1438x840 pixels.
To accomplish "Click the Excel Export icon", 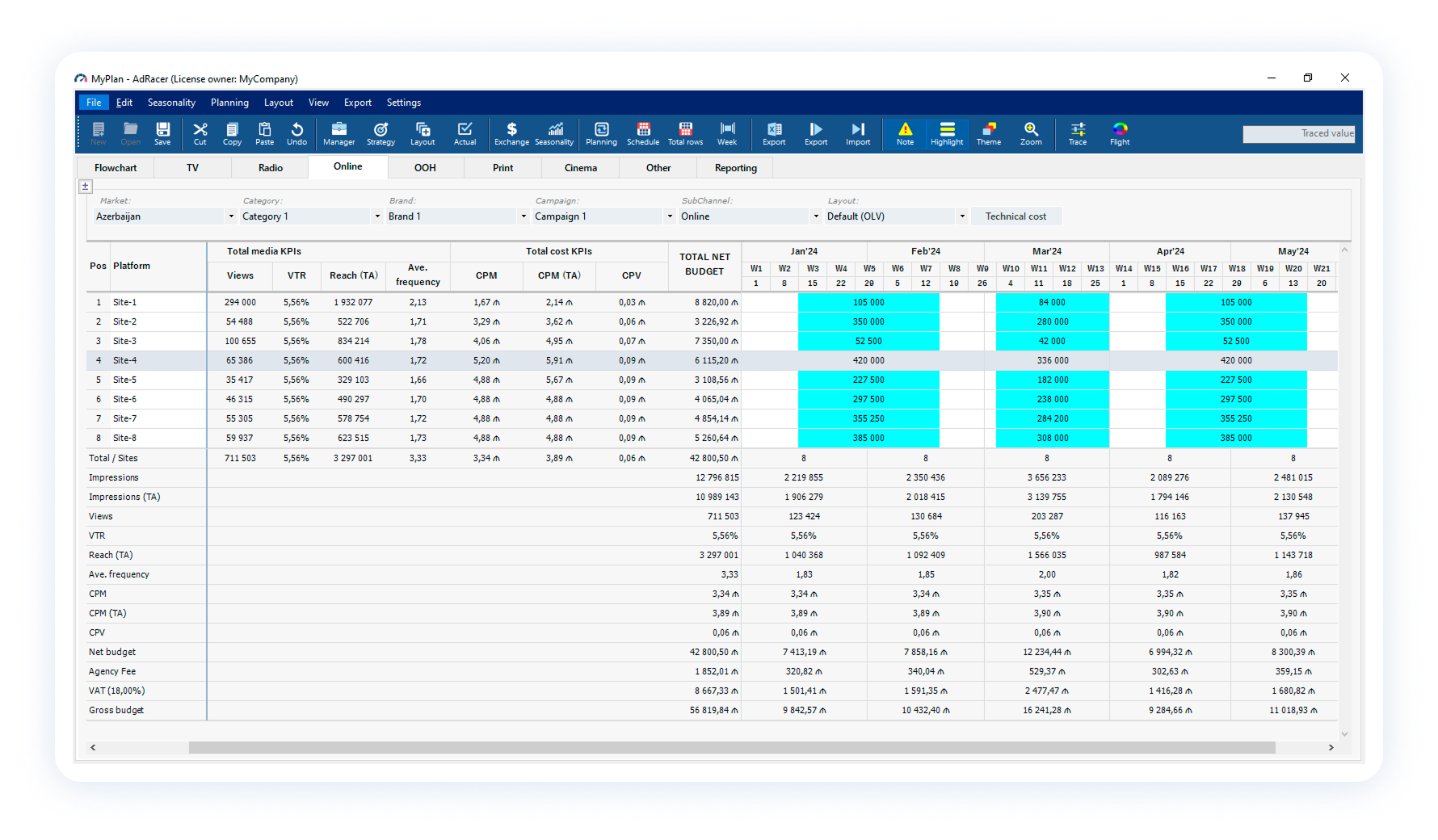I will pos(774,133).
